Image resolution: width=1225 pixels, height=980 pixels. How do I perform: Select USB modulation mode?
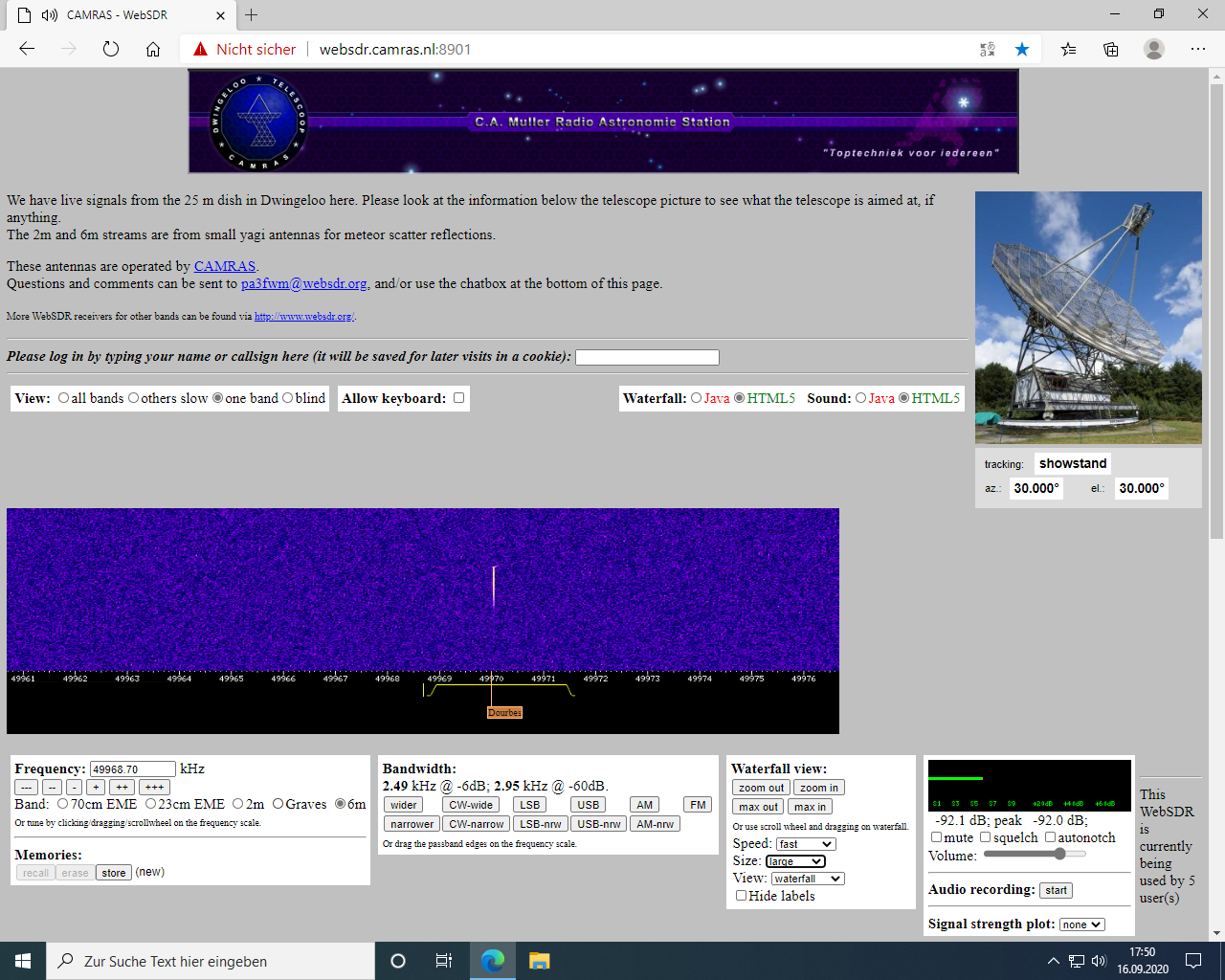pos(589,805)
